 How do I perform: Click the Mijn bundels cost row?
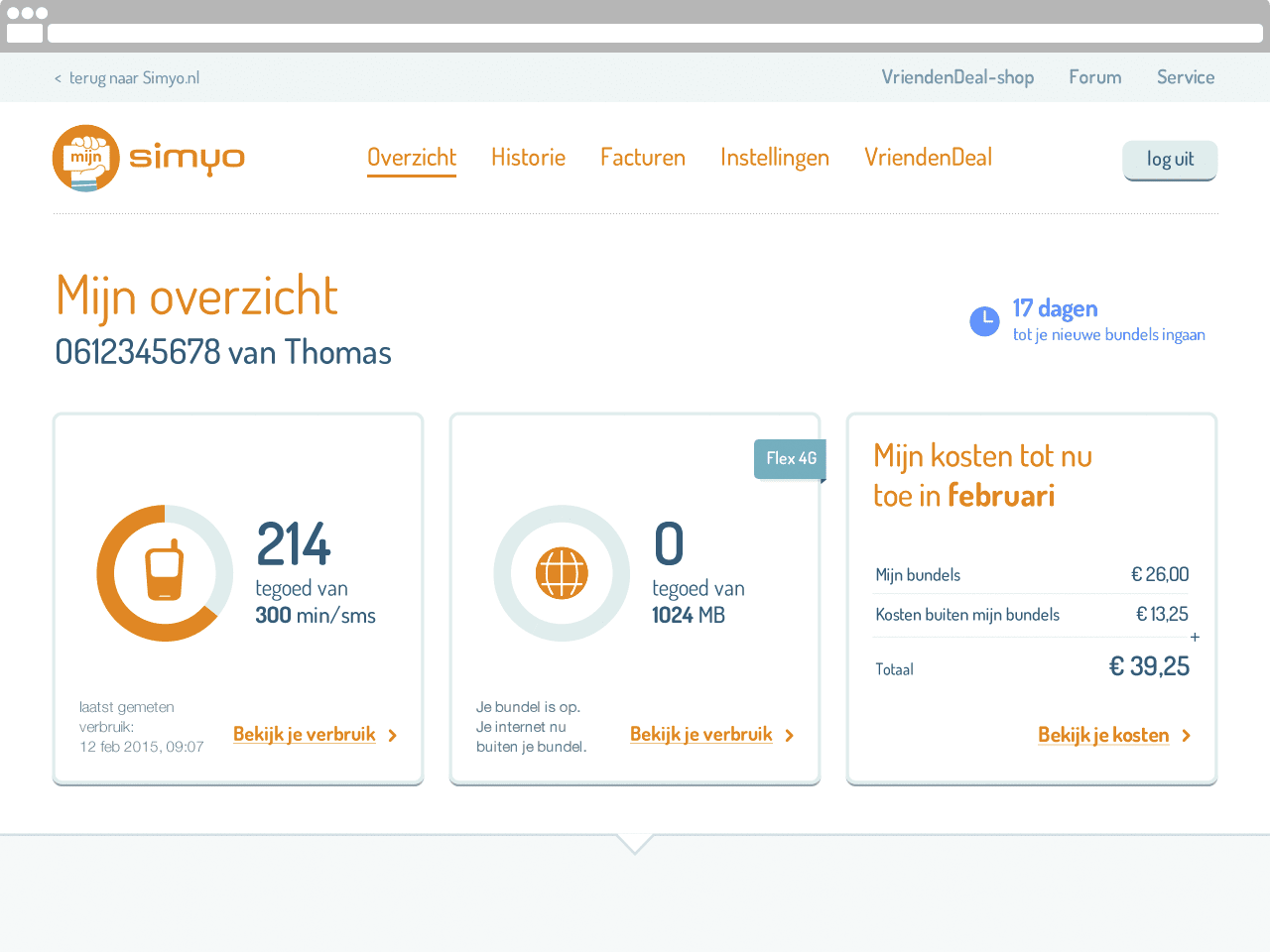click(x=1032, y=574)
